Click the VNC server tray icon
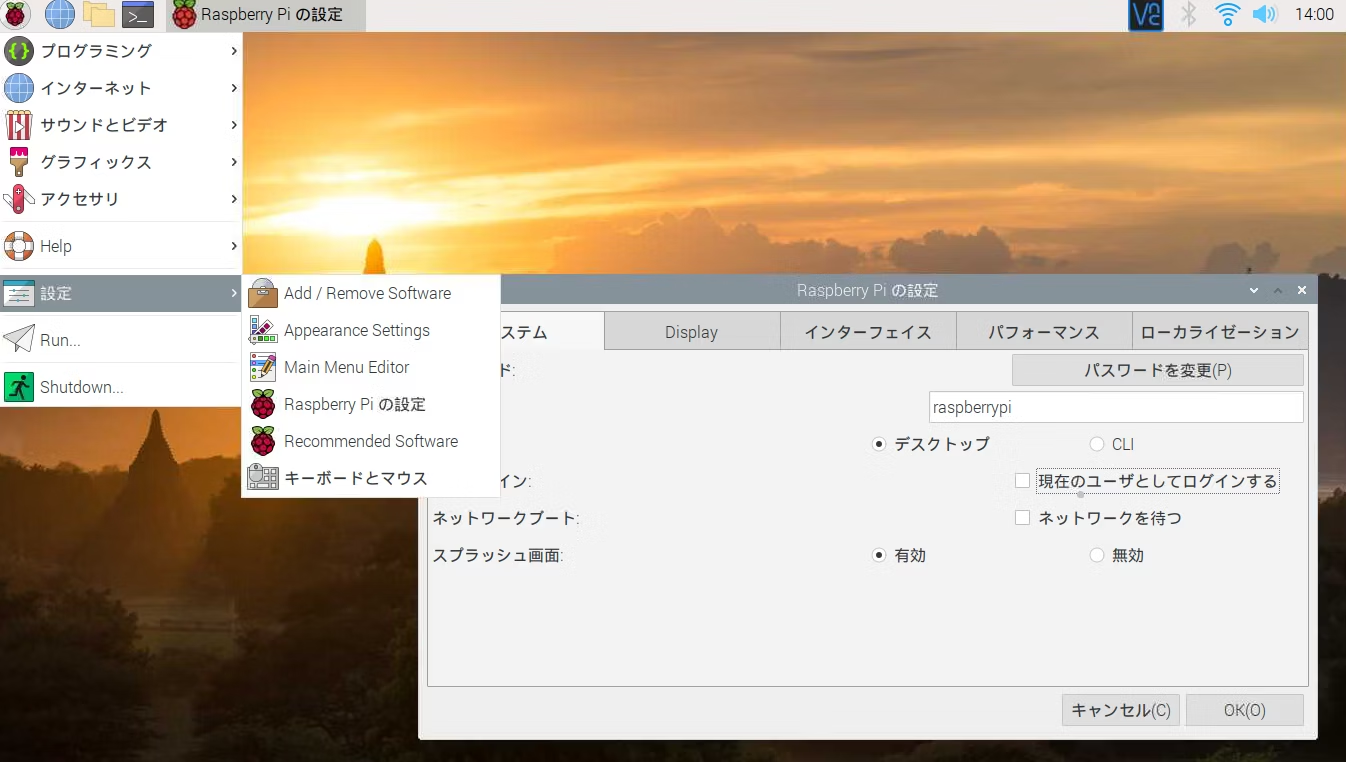The height and width of the screenshot is (762, 1346). [x=1146, y=14]
